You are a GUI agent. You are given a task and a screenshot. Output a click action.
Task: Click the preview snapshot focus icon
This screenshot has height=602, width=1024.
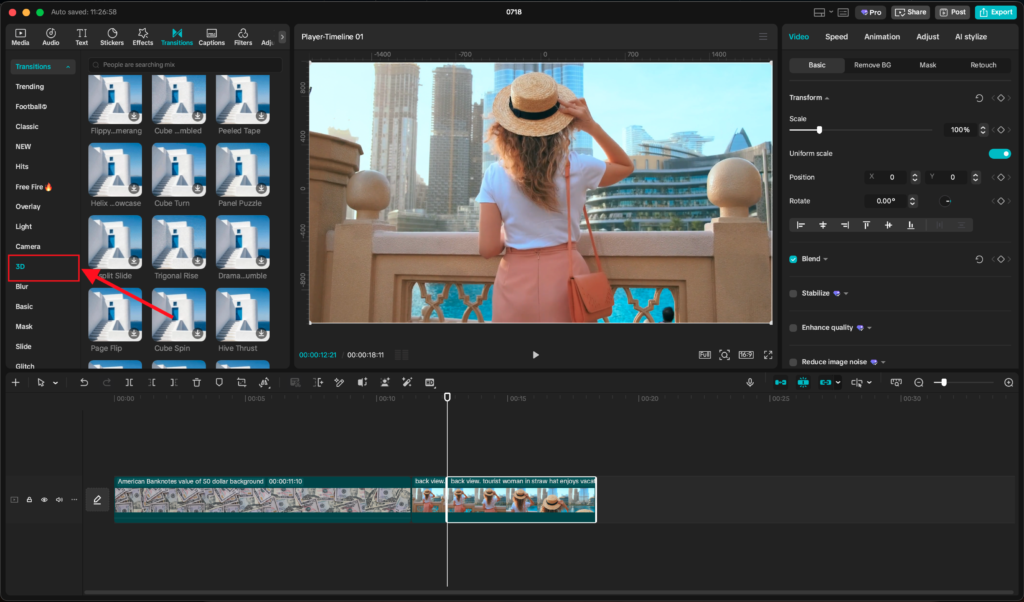coord(724,355)
